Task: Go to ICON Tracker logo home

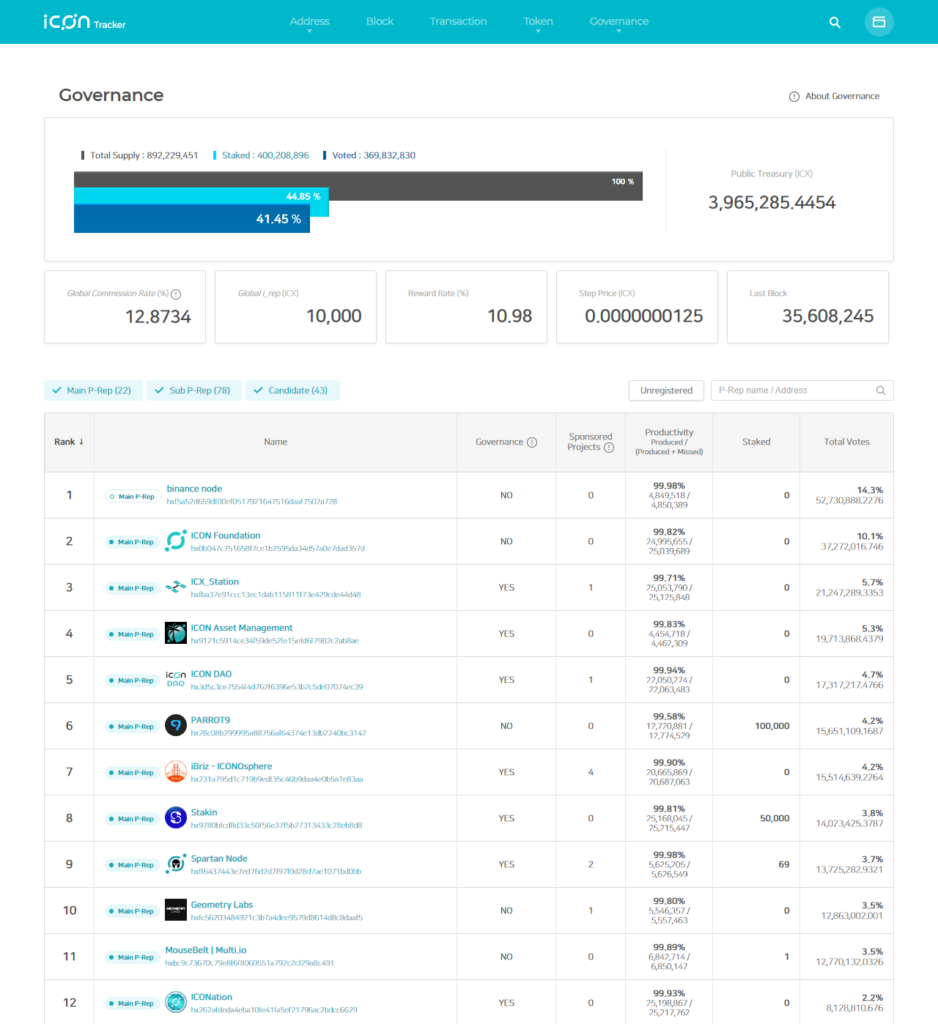Action: [84, 22]
